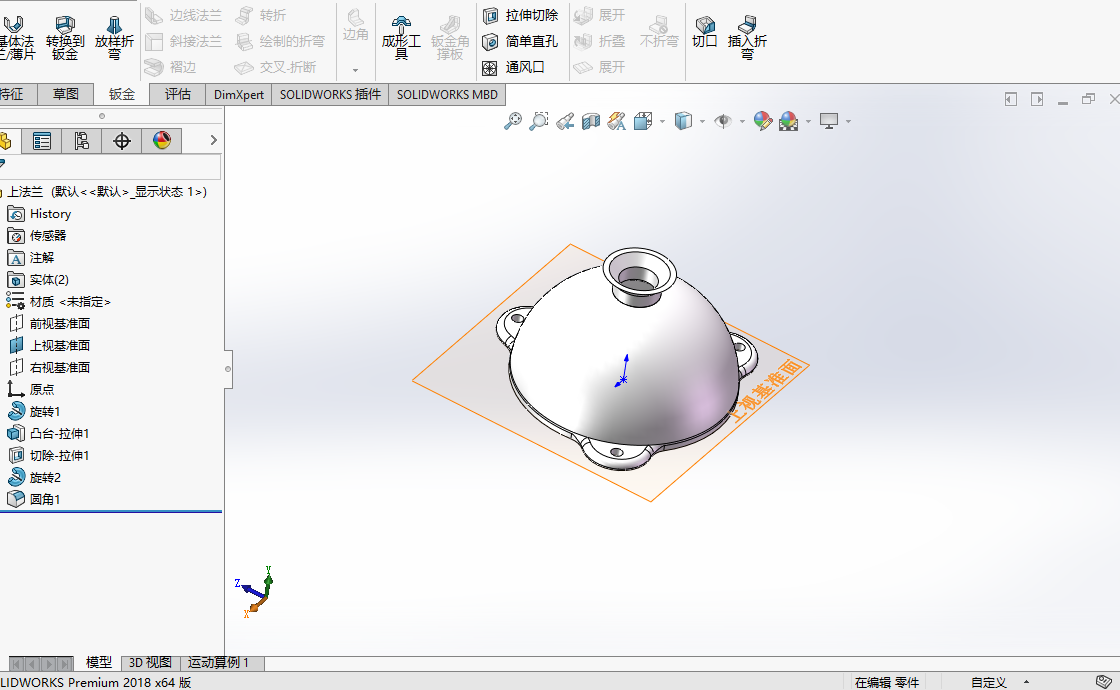The height and width of the screenshot is (690, 1120).
Task: Open the PropertyManager tab icon
Action: point(41,141)
